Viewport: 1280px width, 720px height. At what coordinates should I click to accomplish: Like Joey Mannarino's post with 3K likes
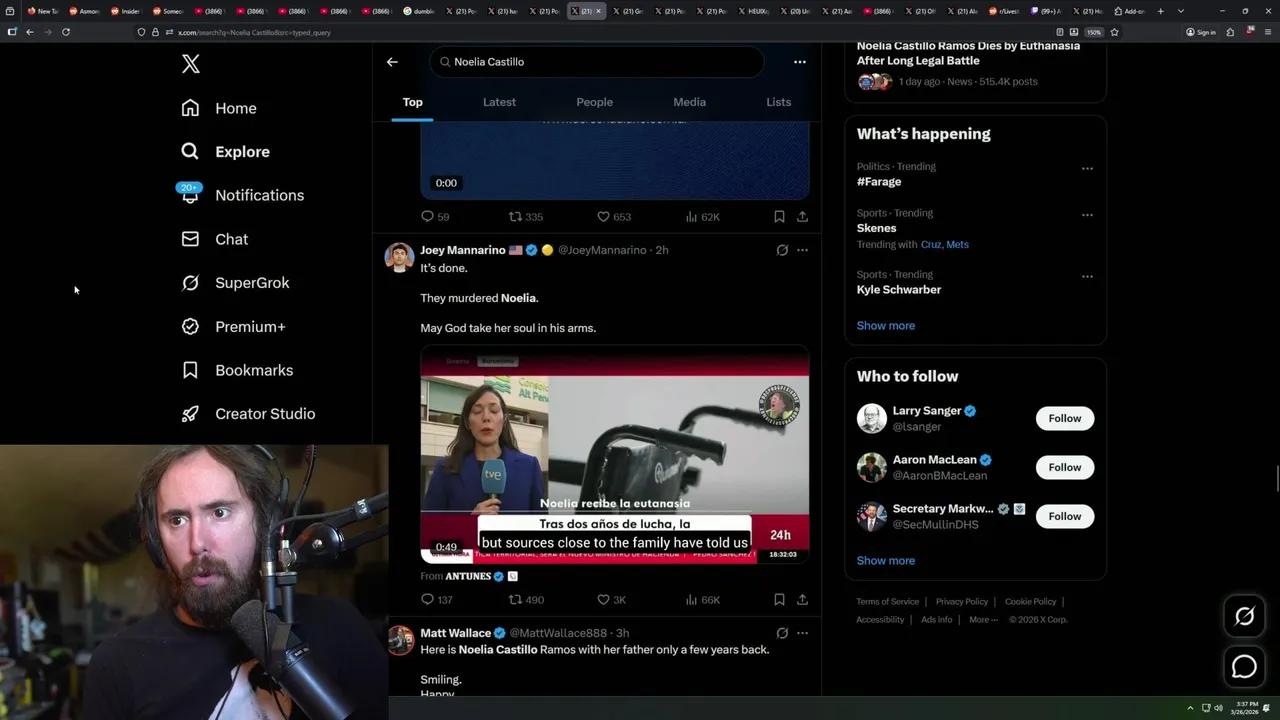[611, 600]
